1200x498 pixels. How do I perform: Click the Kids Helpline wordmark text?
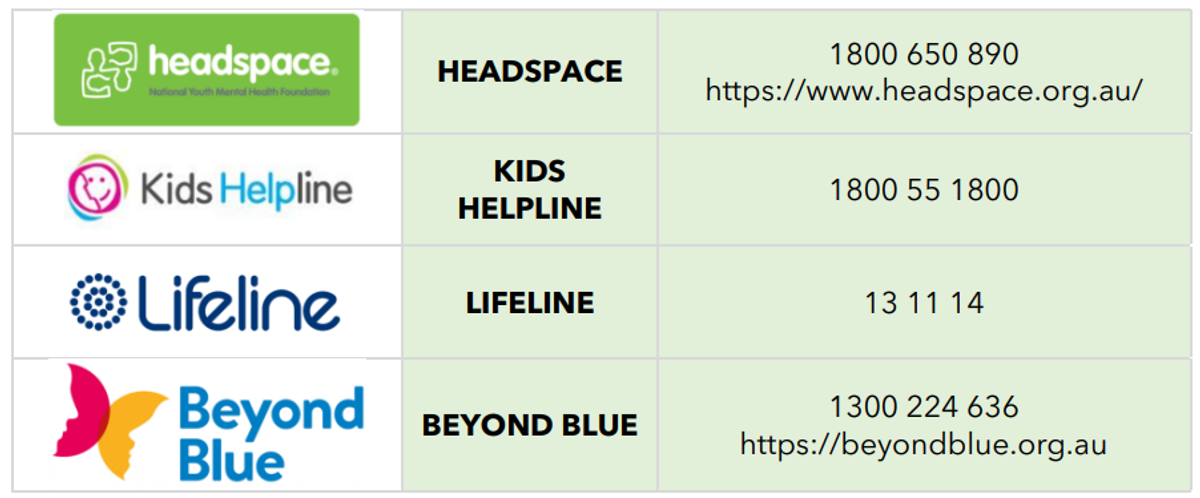[246, 188]
